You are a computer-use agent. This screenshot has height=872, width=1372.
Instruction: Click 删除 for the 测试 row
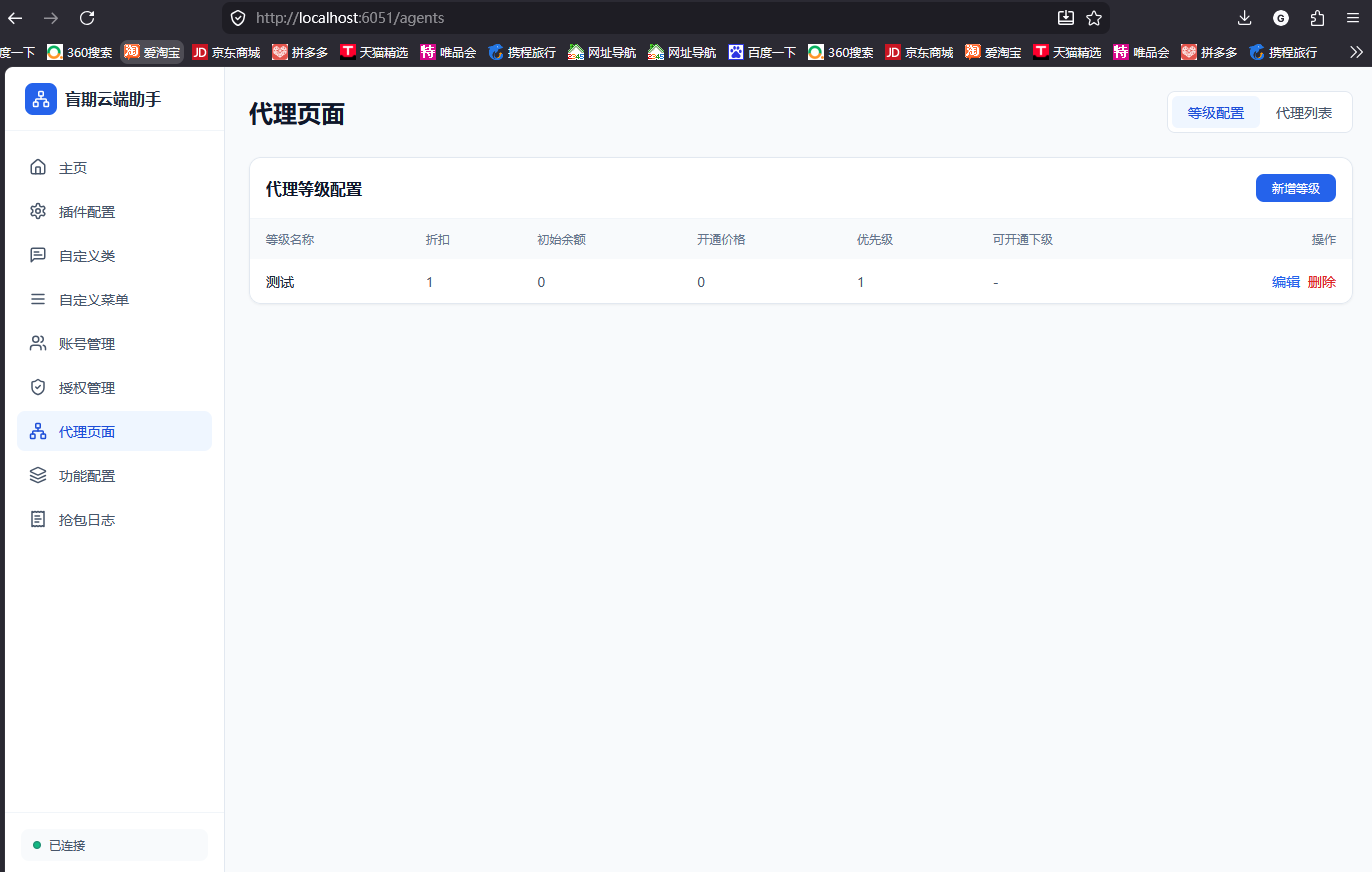click(1322, 282)
